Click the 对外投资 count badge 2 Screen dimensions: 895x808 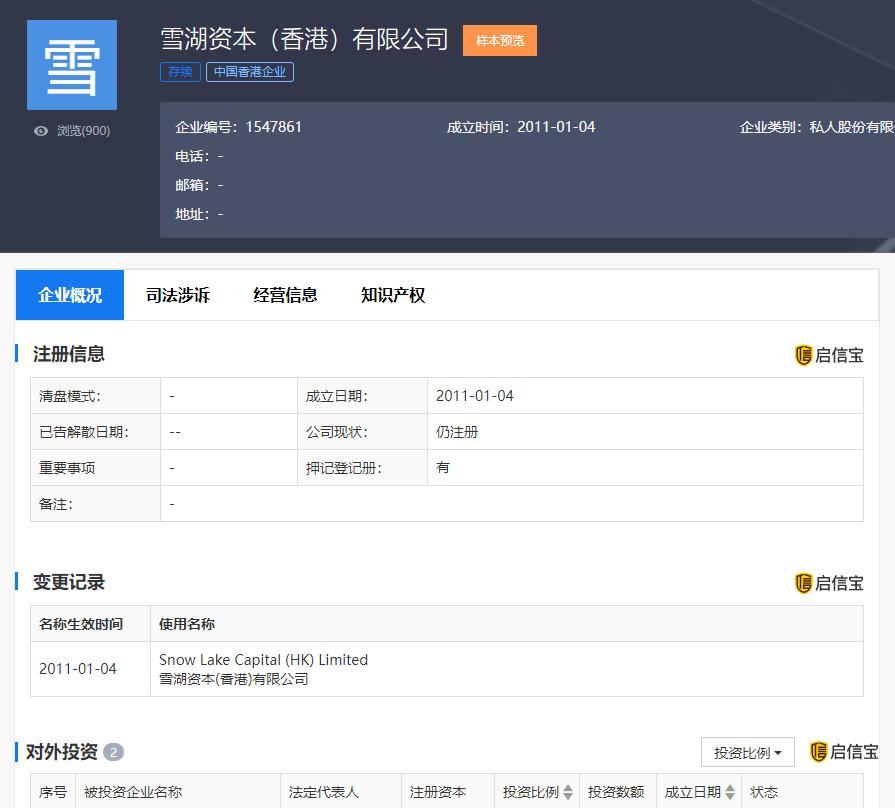[113, 752]
